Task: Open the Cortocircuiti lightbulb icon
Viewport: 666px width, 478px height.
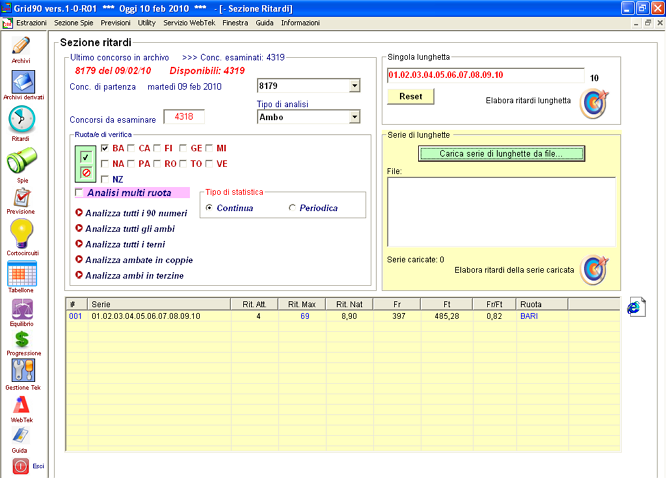Action: (21, 233)
